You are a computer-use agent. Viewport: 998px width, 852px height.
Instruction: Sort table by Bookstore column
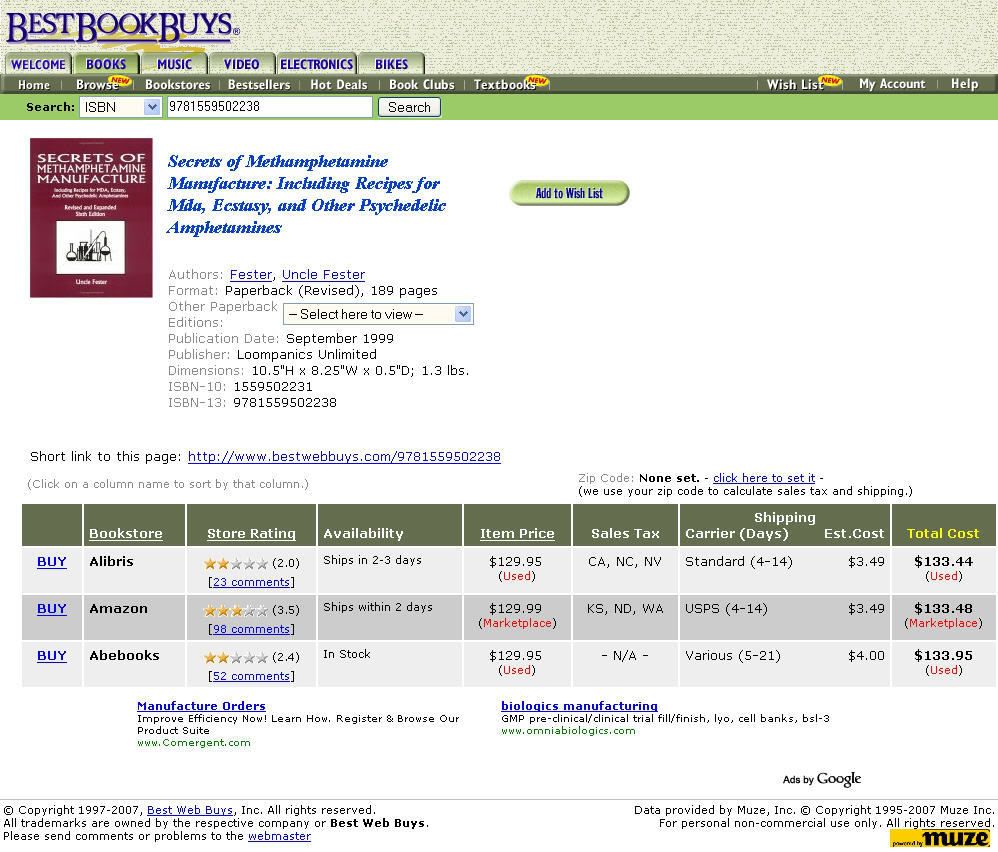[x=126, y=533]
